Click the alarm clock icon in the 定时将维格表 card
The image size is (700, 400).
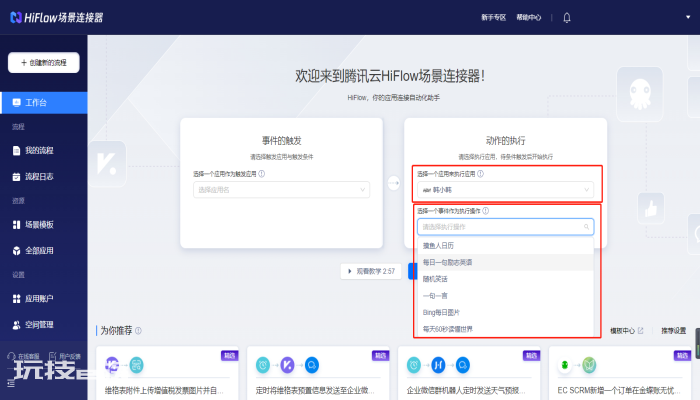tap(263, 365)
